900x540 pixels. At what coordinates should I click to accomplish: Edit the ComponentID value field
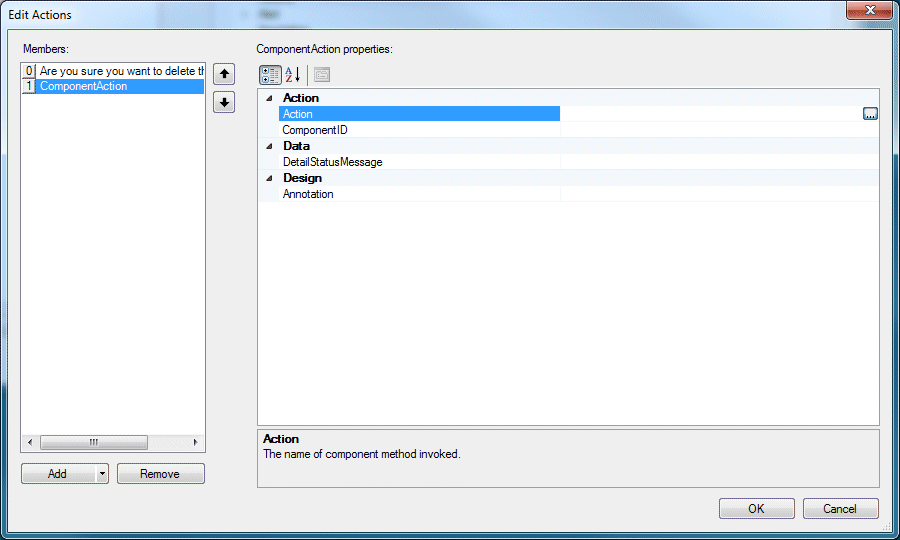coord(719,130)
